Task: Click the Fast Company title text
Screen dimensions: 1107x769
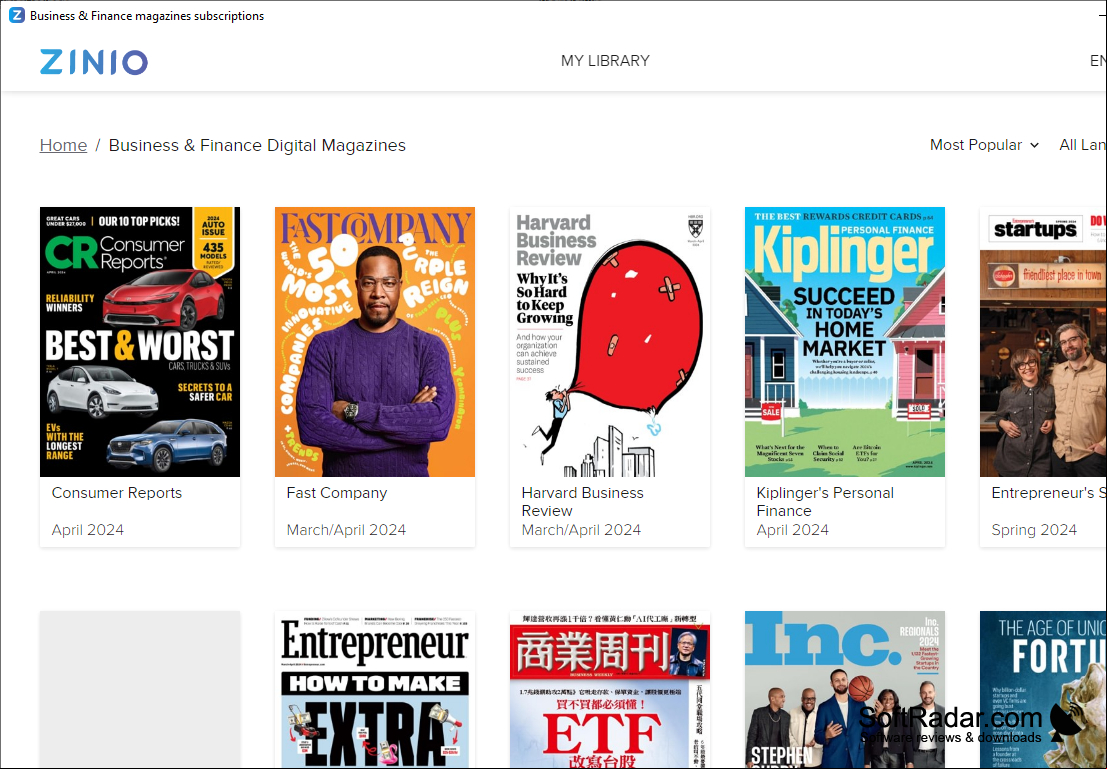Action: pyautogui.click(x=337, y=493)
